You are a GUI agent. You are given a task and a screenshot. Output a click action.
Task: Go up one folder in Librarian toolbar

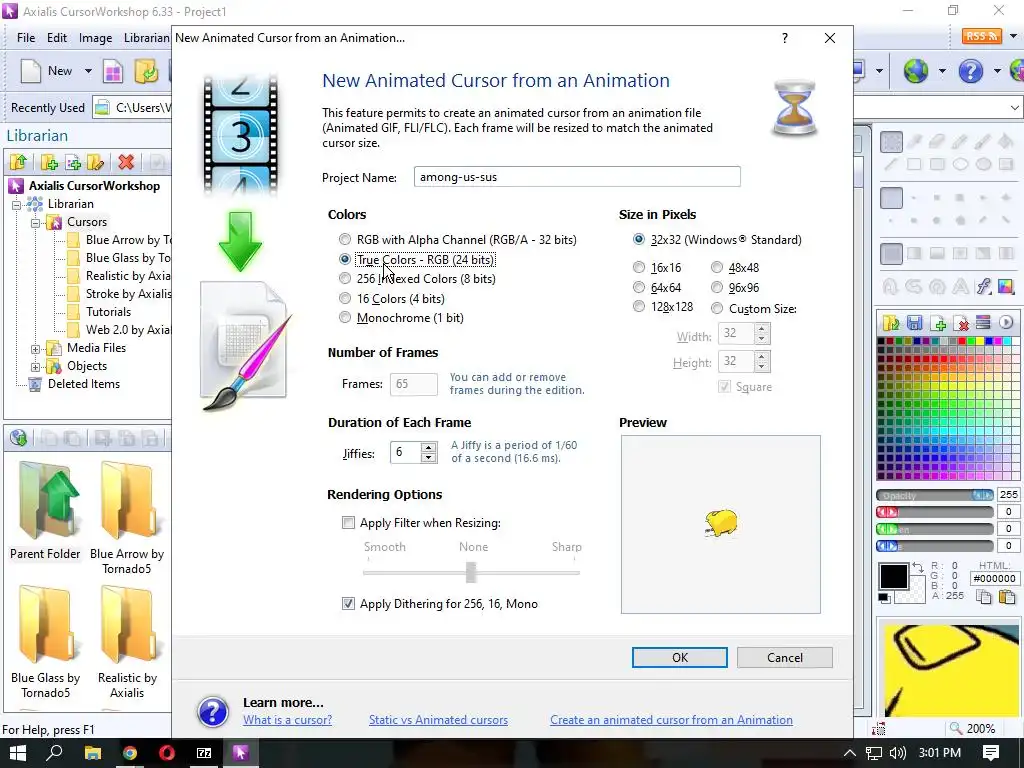pos(18,161)
